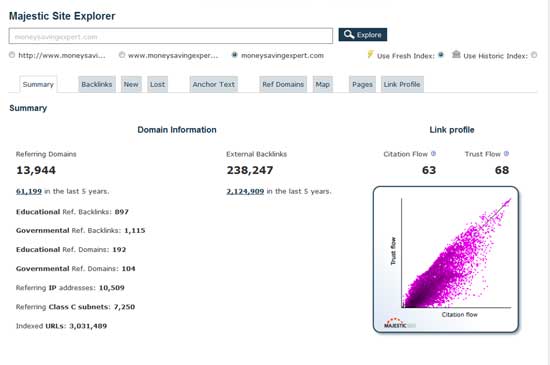Click the Fresh Index lightning icon

[370, 54]
